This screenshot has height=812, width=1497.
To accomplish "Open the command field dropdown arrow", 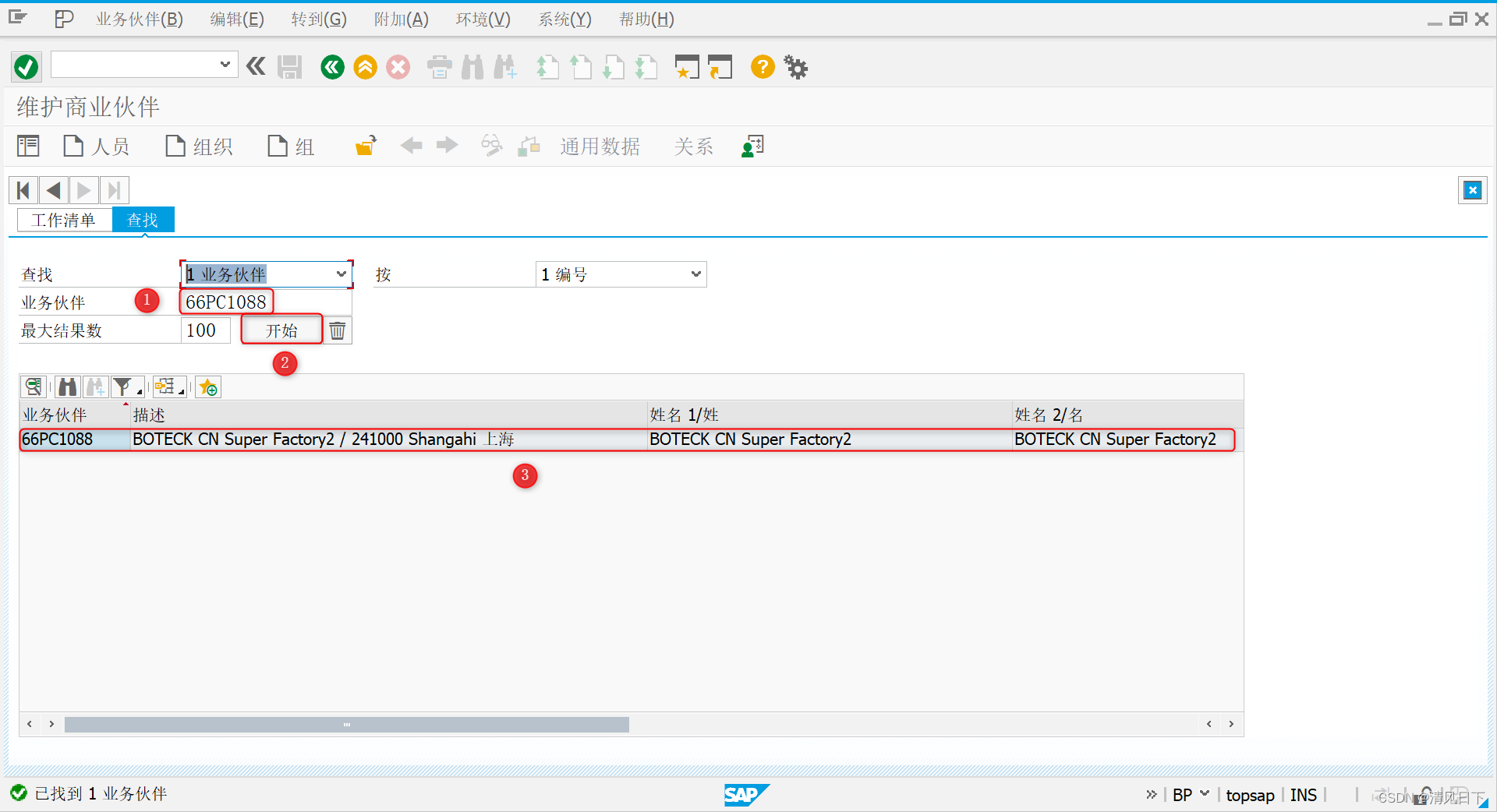I will [225, 65].
